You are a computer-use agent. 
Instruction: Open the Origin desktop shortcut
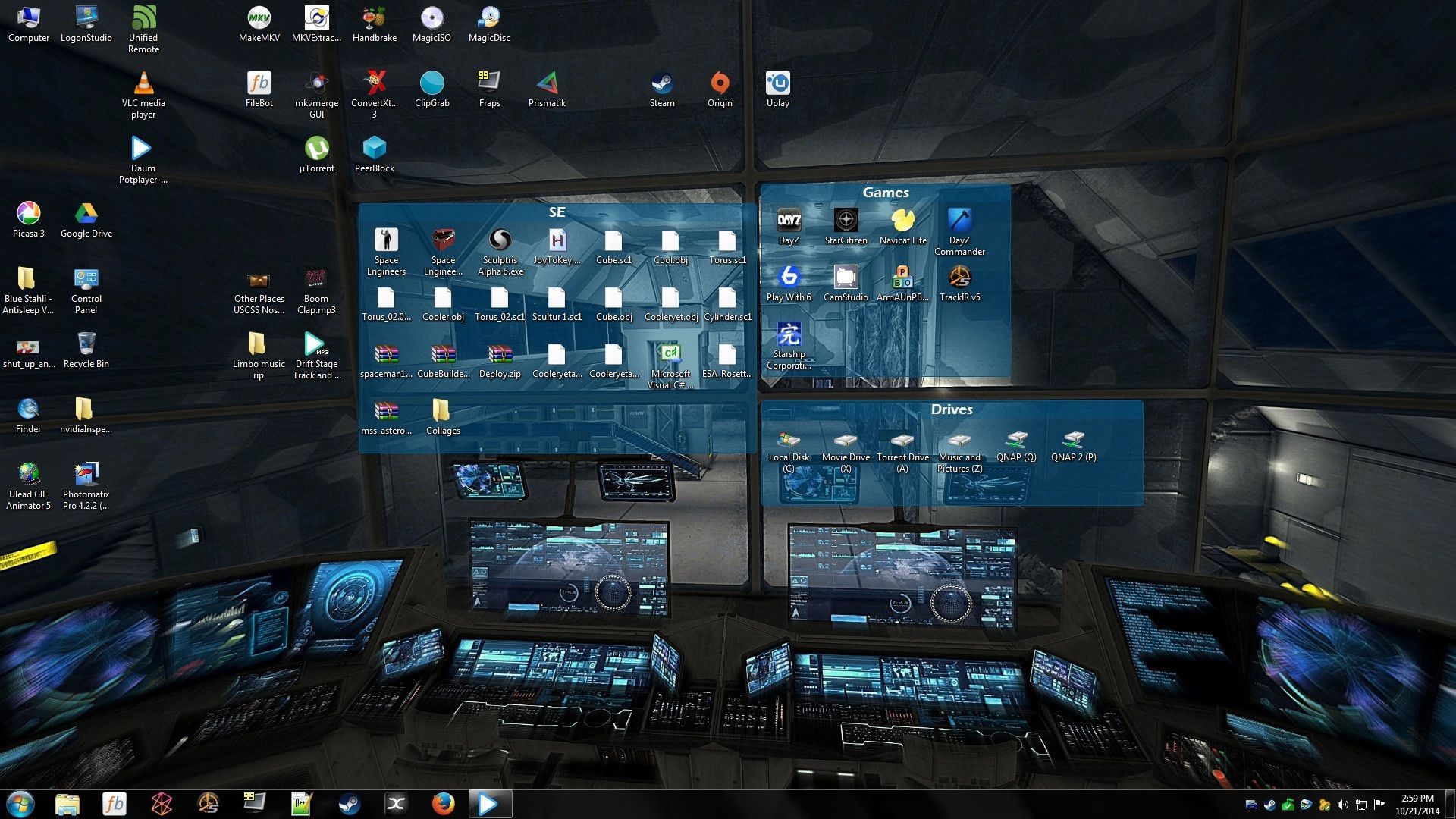click(x=719, y=84)
